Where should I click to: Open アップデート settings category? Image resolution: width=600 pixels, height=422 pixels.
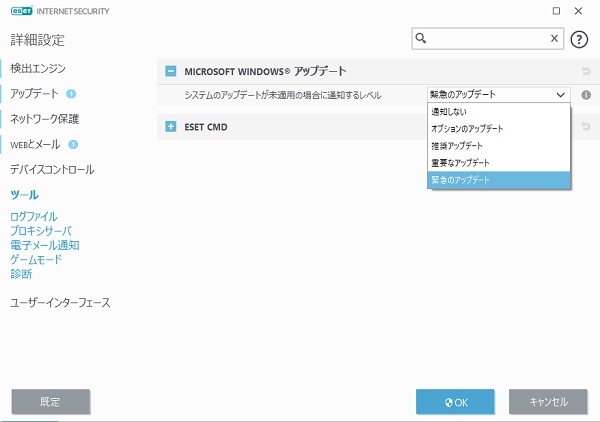(x=34, y=94)
